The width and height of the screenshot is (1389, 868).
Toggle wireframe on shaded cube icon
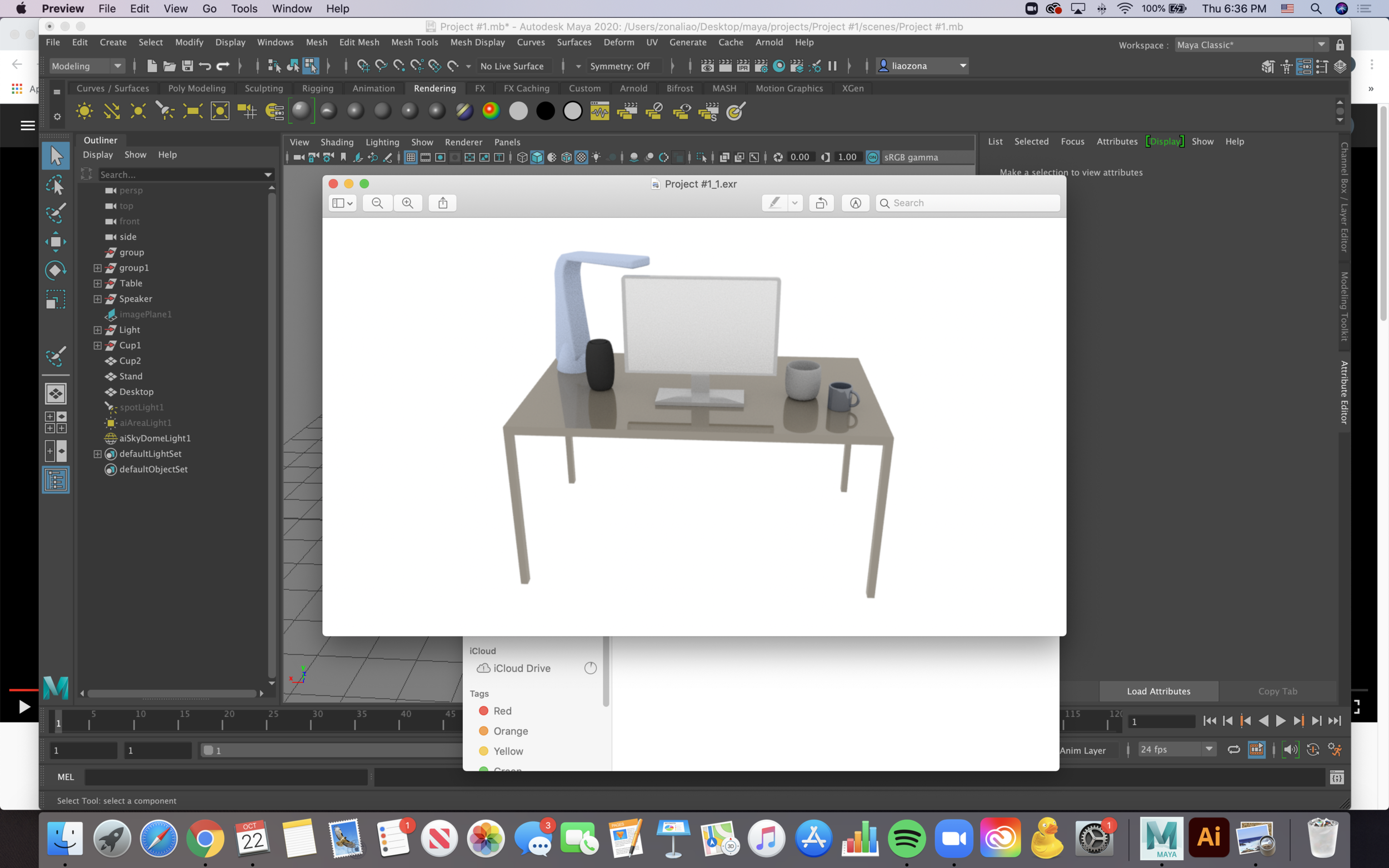point(567,157)
